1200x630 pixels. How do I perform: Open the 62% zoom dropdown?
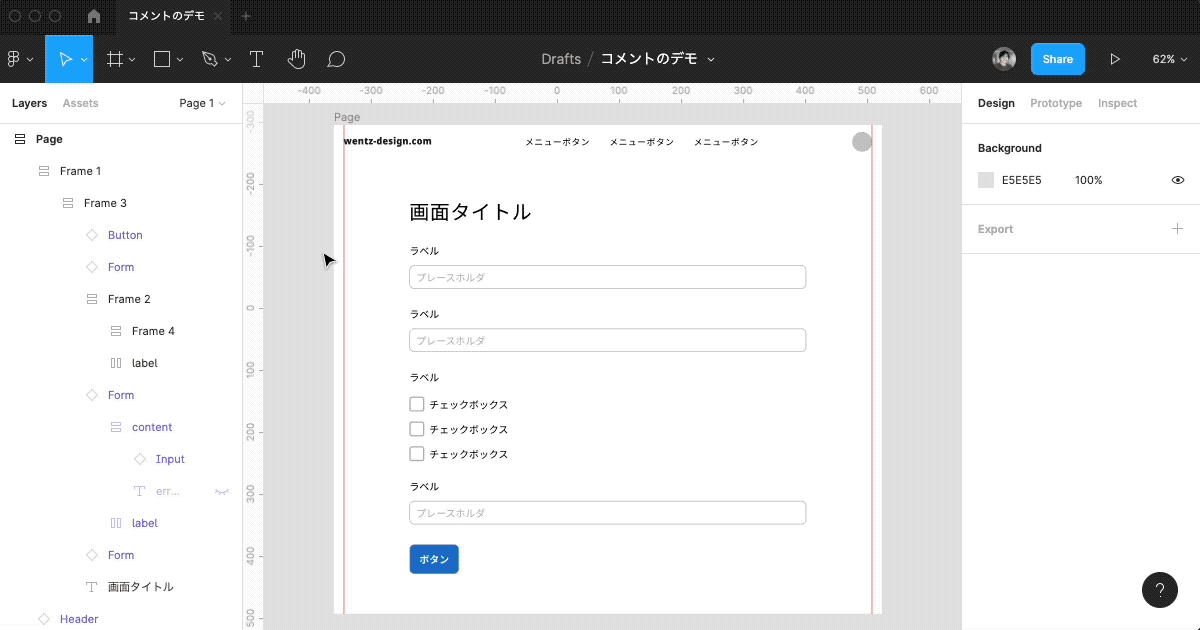(x=1169, y=59)
